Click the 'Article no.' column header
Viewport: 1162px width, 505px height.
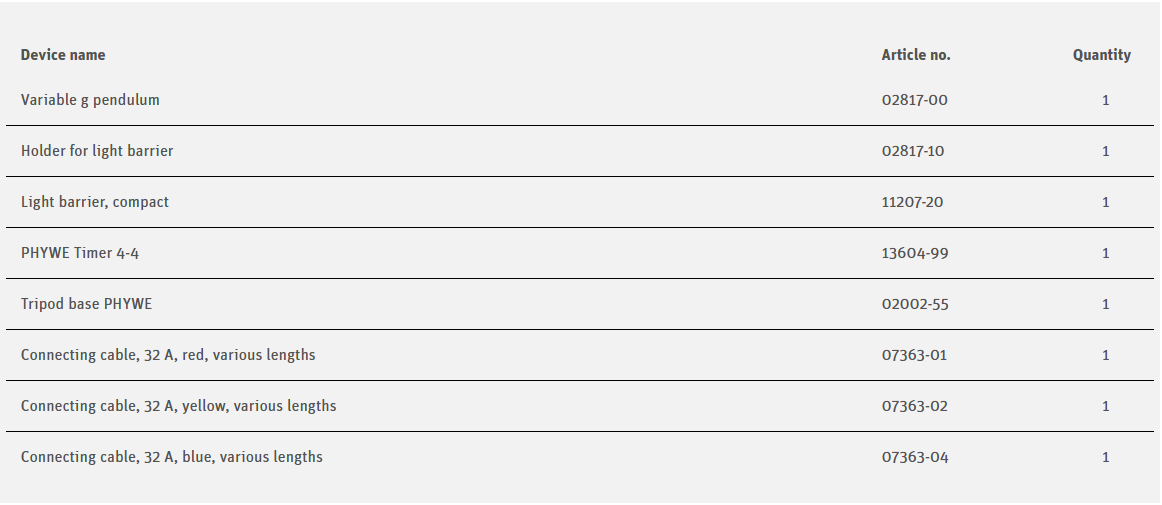[x=916, y=55]
